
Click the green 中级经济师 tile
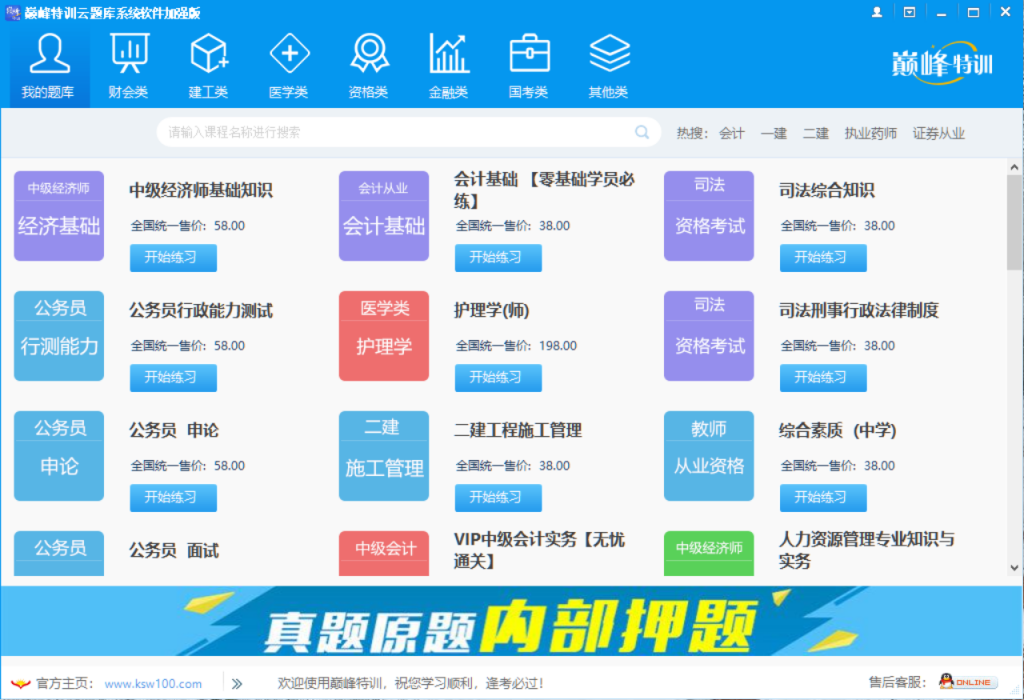pyautogui.click(x=709, y=553)
